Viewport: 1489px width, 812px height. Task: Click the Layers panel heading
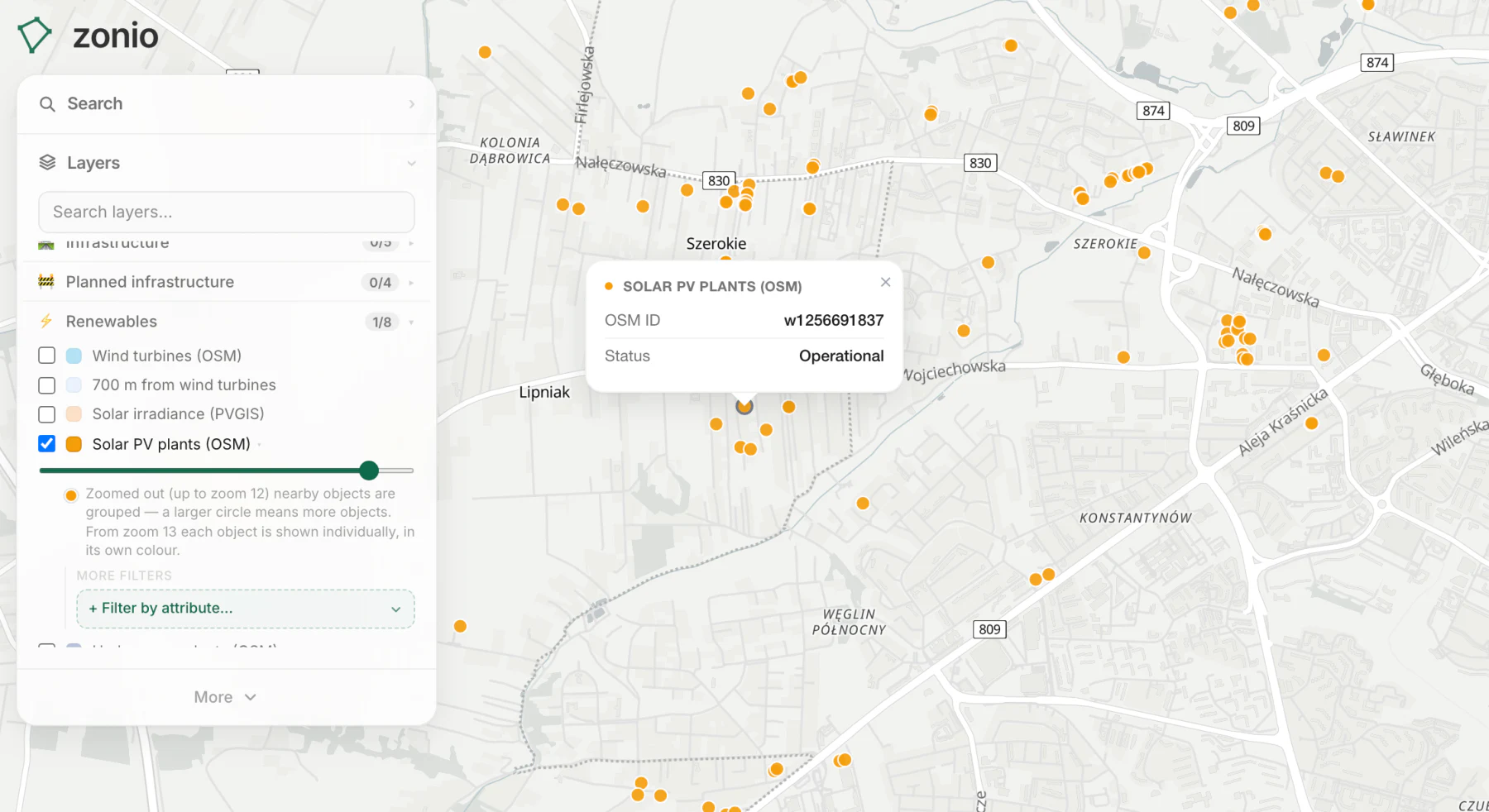(93, 163)
